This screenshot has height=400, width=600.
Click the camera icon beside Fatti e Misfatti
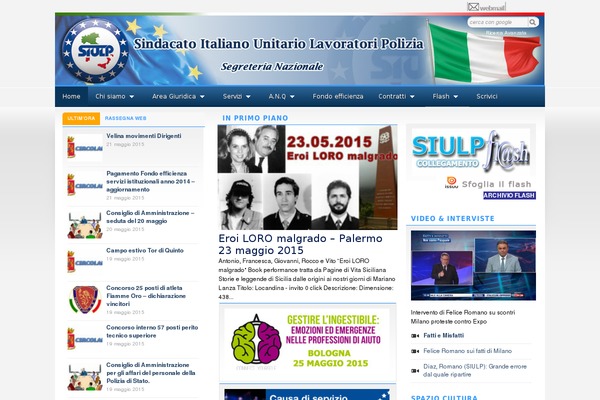coord(415,336)
